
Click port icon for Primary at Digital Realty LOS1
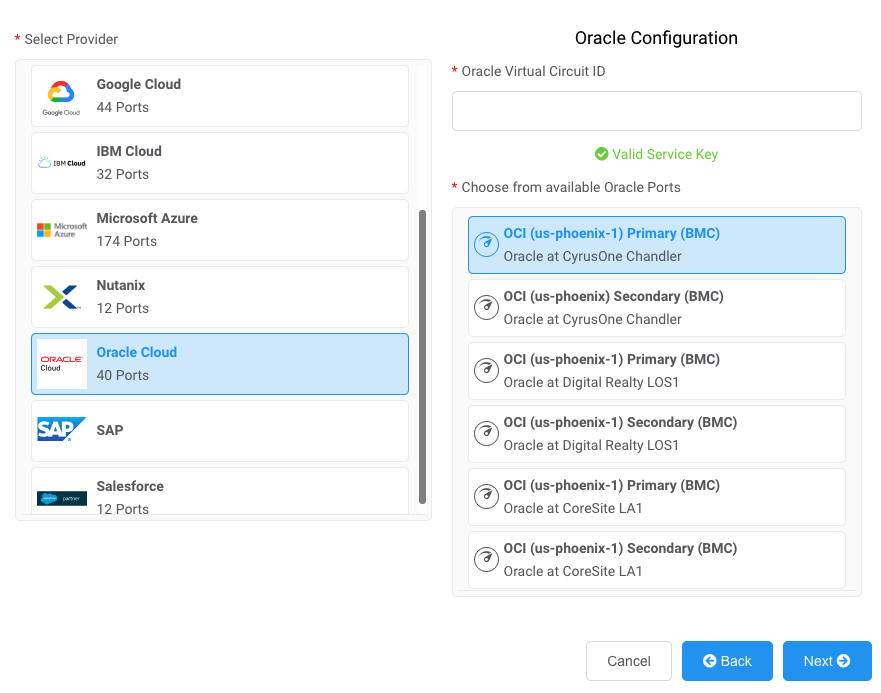[x=486, y=370]
